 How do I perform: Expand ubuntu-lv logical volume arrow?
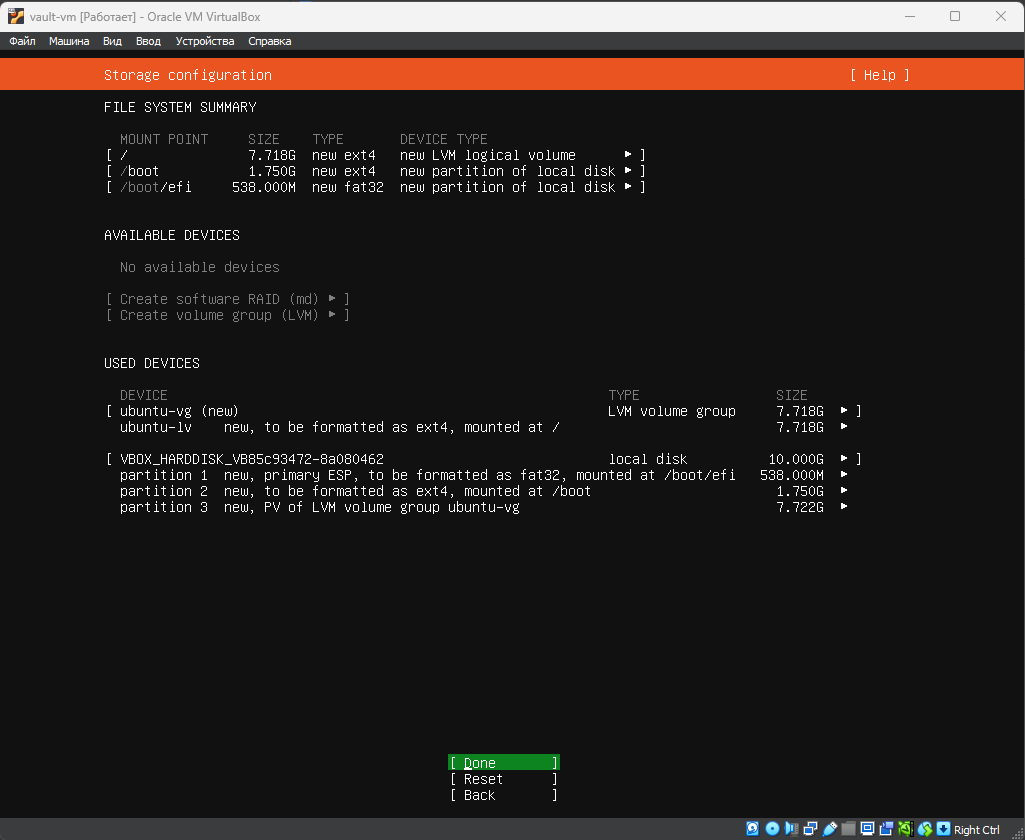coord(844,426)
